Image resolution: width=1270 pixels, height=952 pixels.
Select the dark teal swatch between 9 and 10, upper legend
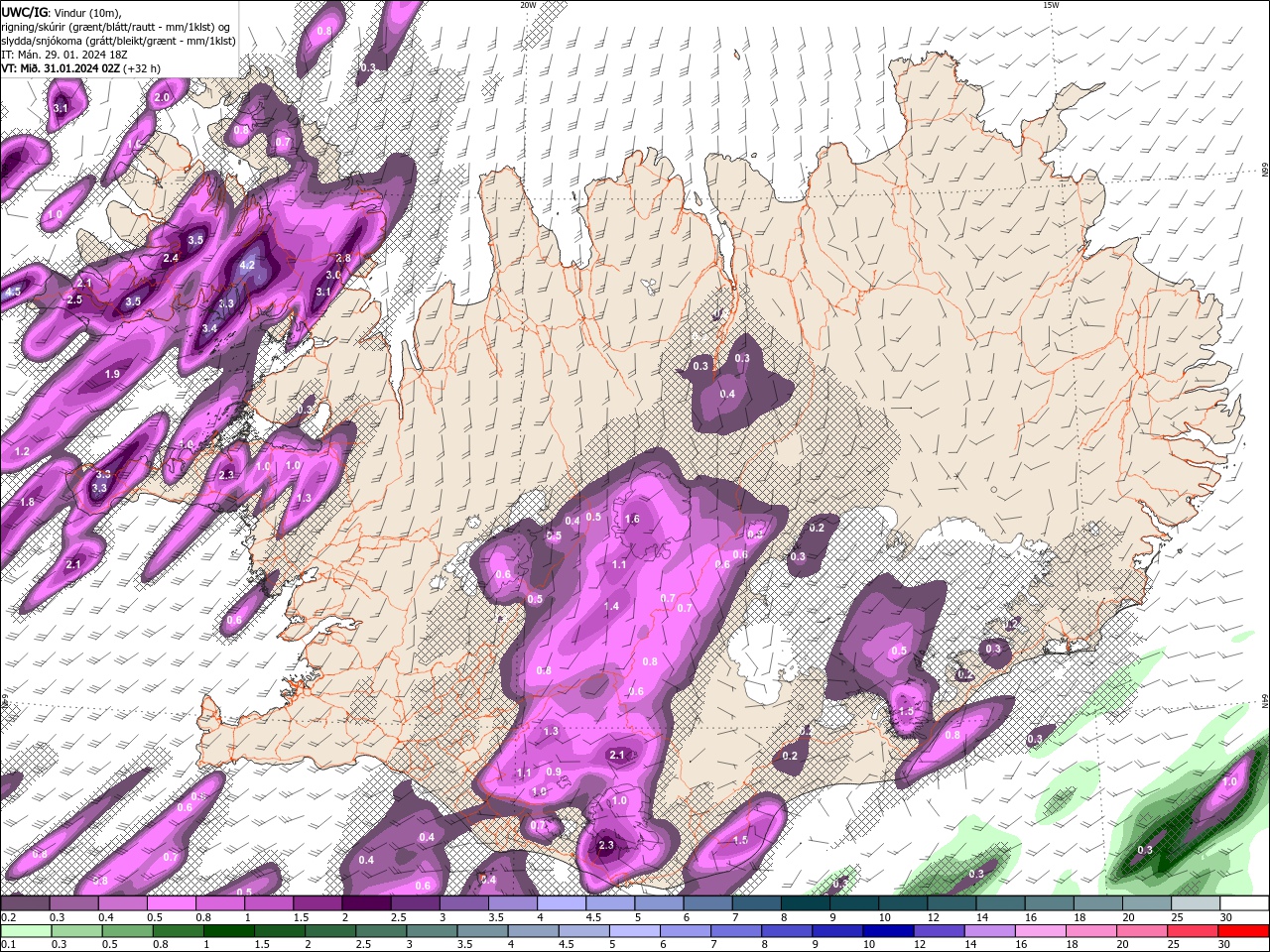854,903
